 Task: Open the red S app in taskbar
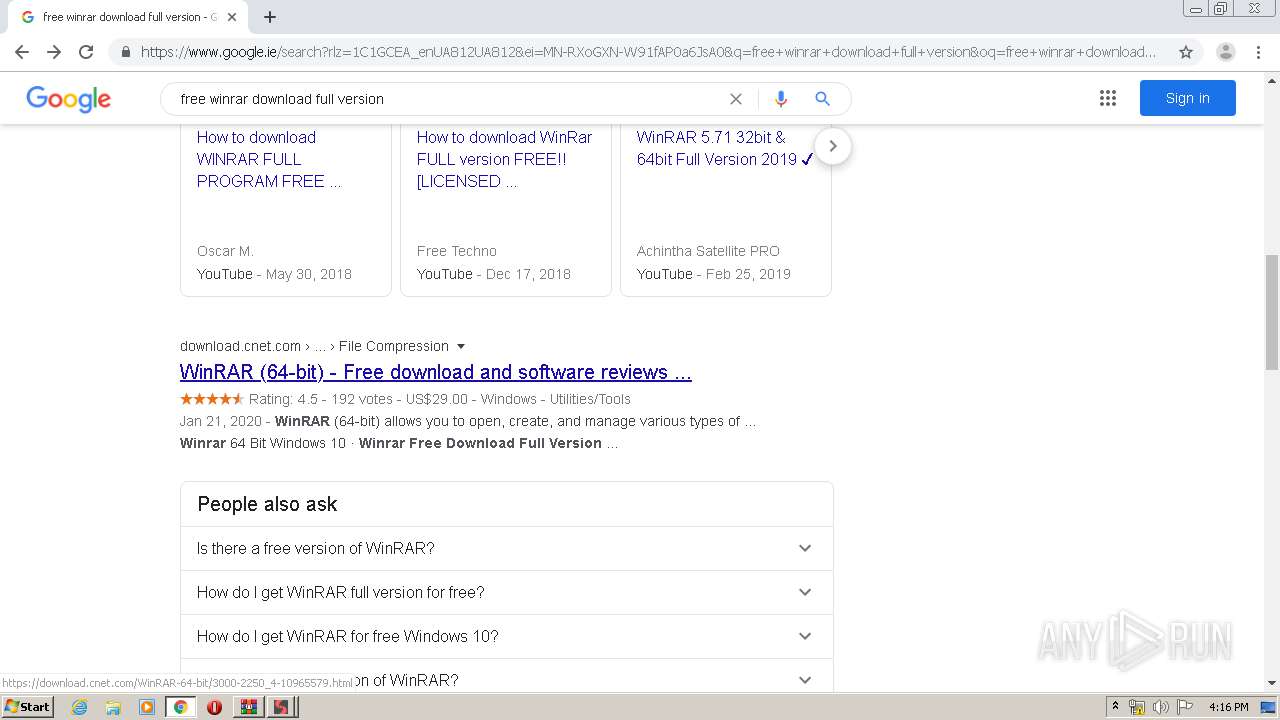[282, 707]
